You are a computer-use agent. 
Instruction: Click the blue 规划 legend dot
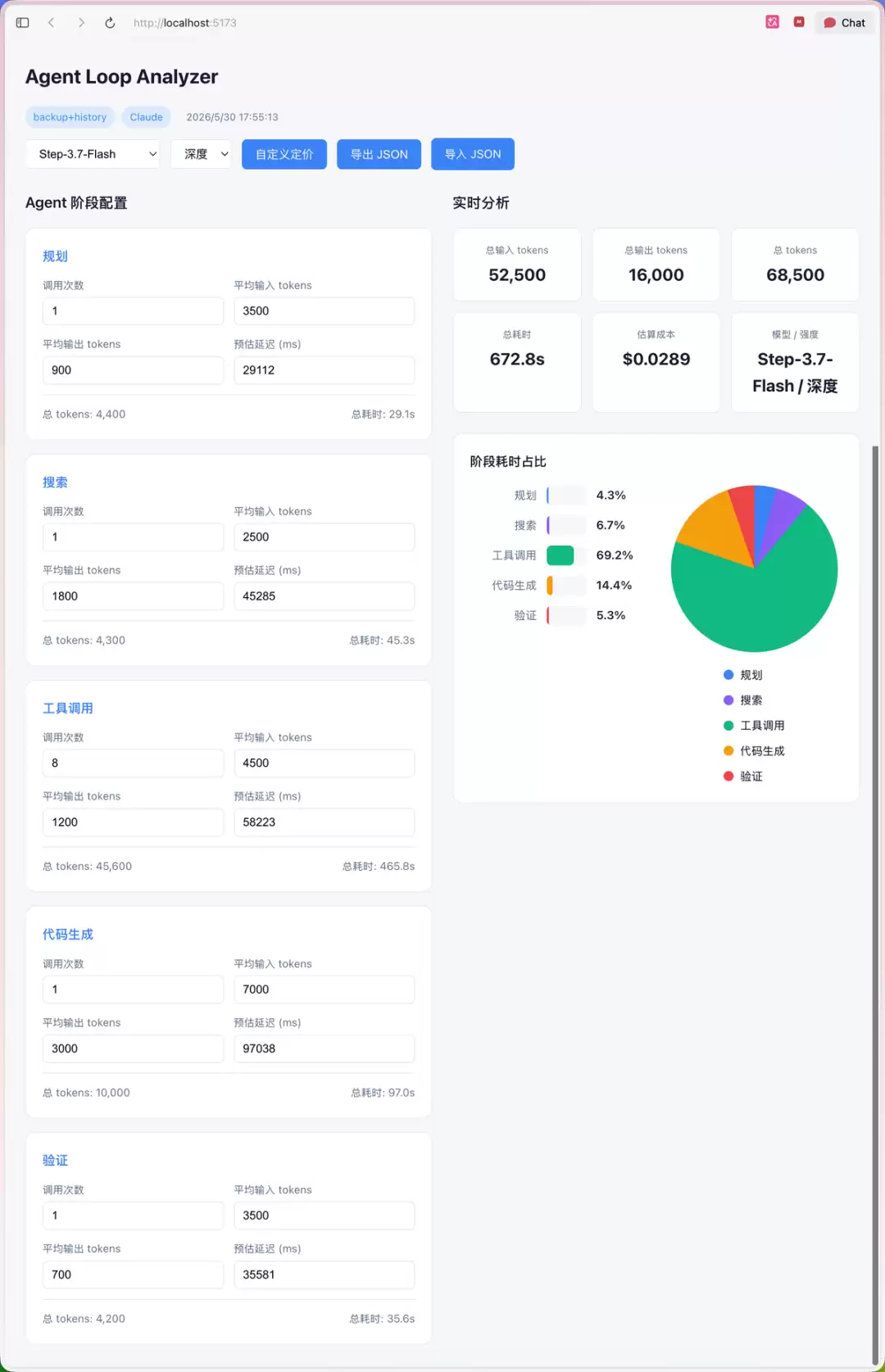tap(728, 675)
